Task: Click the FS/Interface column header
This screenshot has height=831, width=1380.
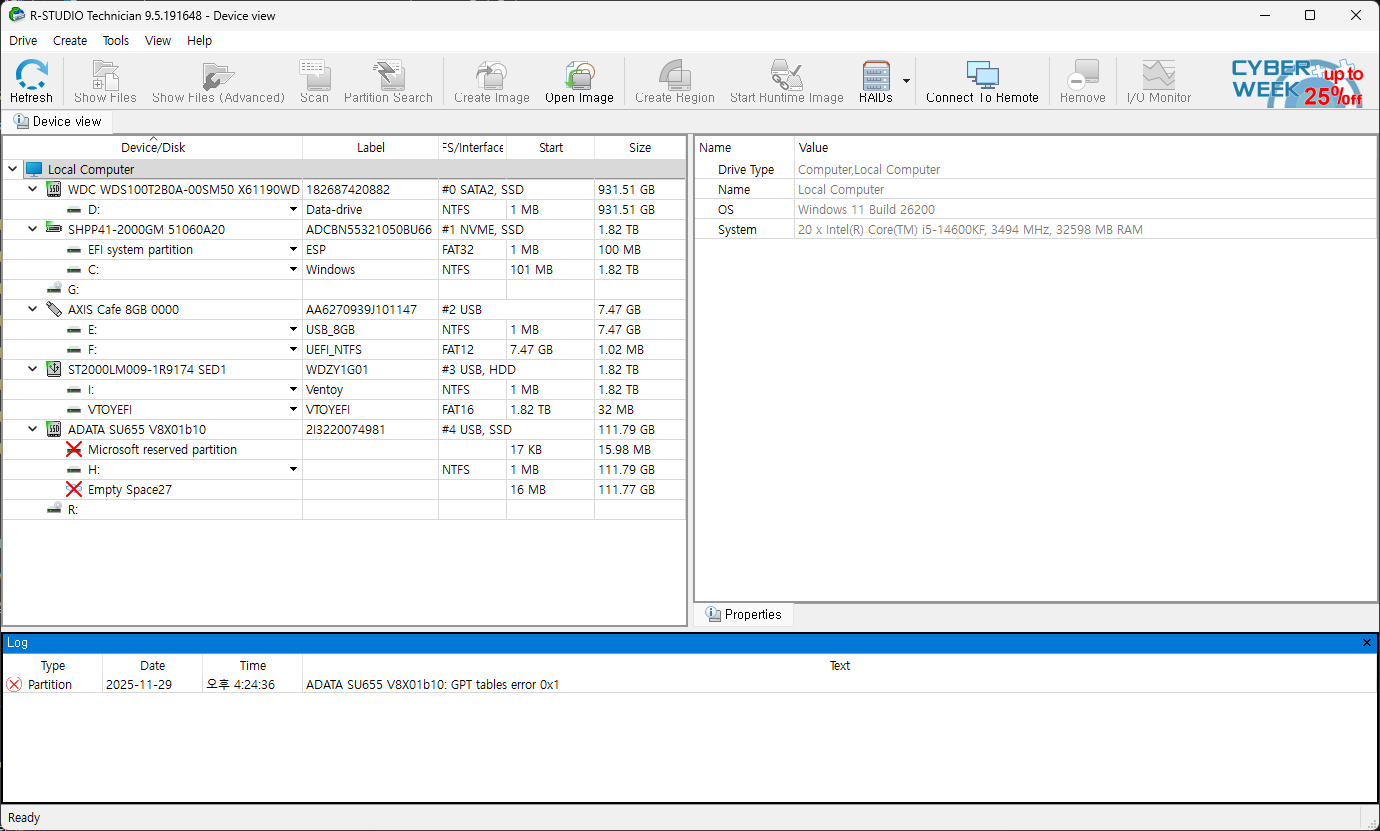Action: click(473, 148)
